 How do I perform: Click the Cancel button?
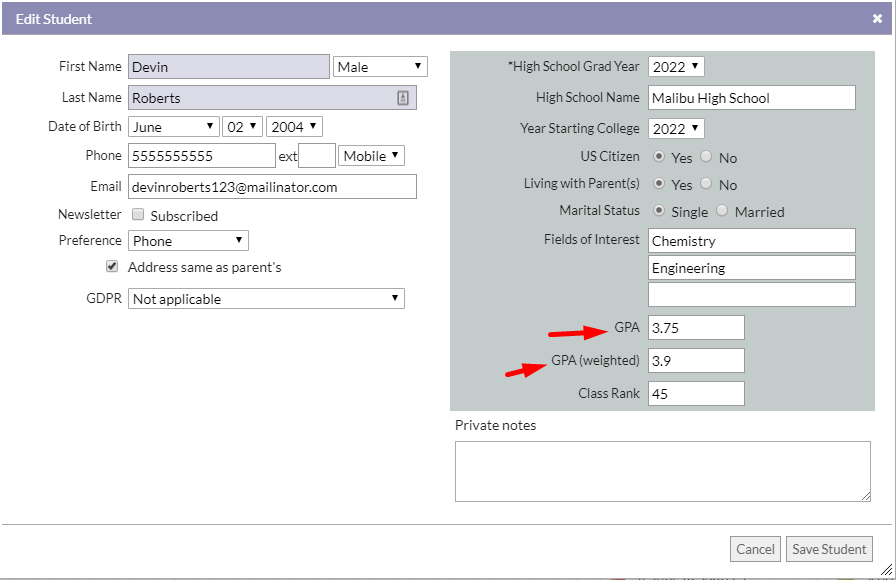click(755, 549)
